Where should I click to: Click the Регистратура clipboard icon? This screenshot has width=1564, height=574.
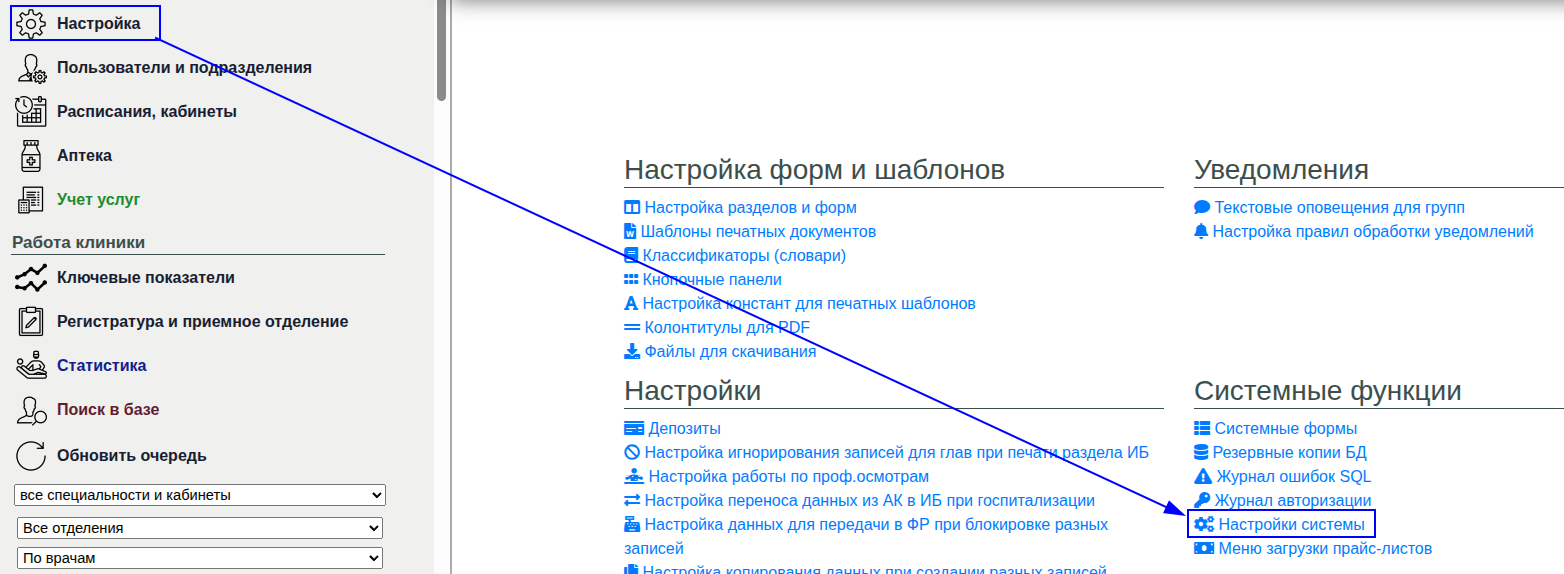[x=32, y=322]
